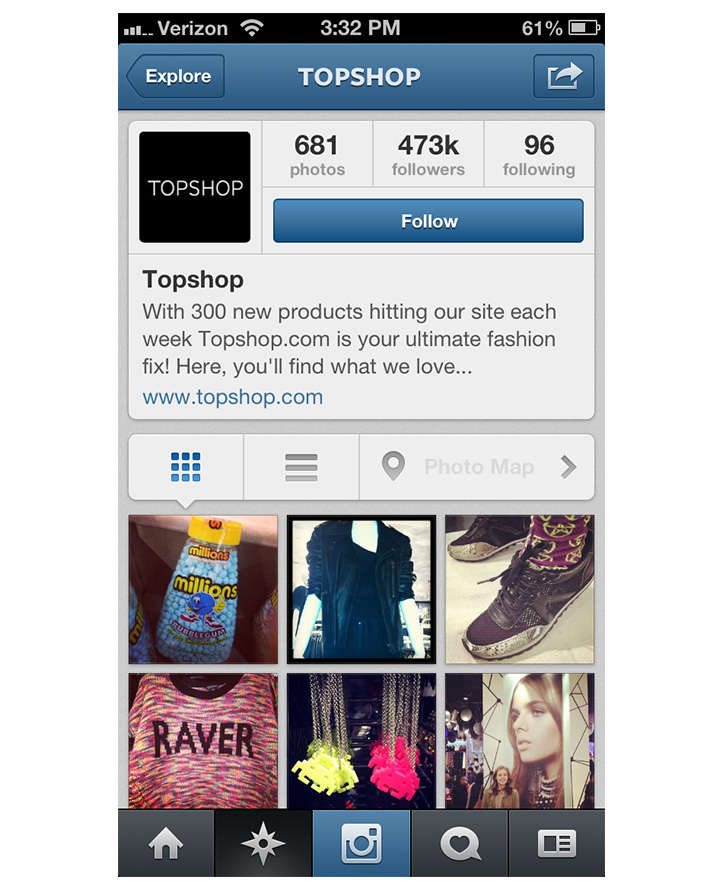This screenshot has height=888, width=724.
Task: Open the Explore star tab
Action: (x=263, y=843)
